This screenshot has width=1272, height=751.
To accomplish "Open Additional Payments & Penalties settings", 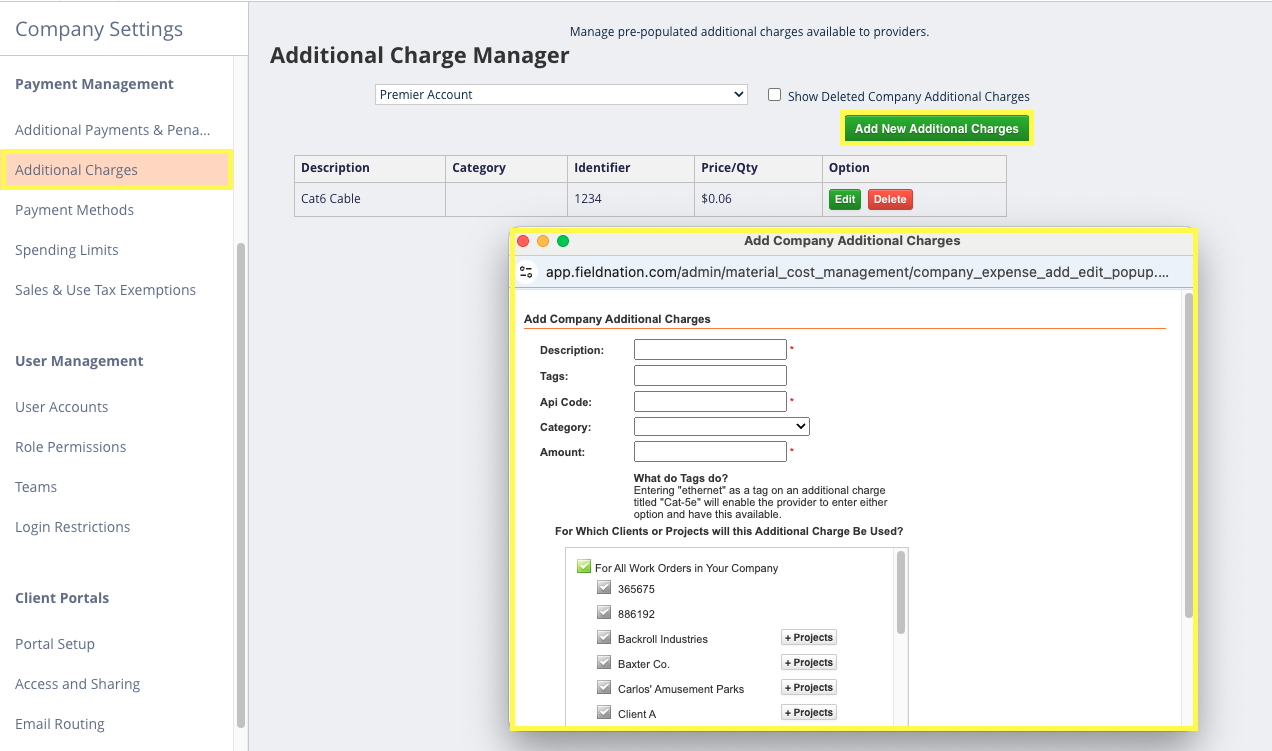I will pos(113,130).
